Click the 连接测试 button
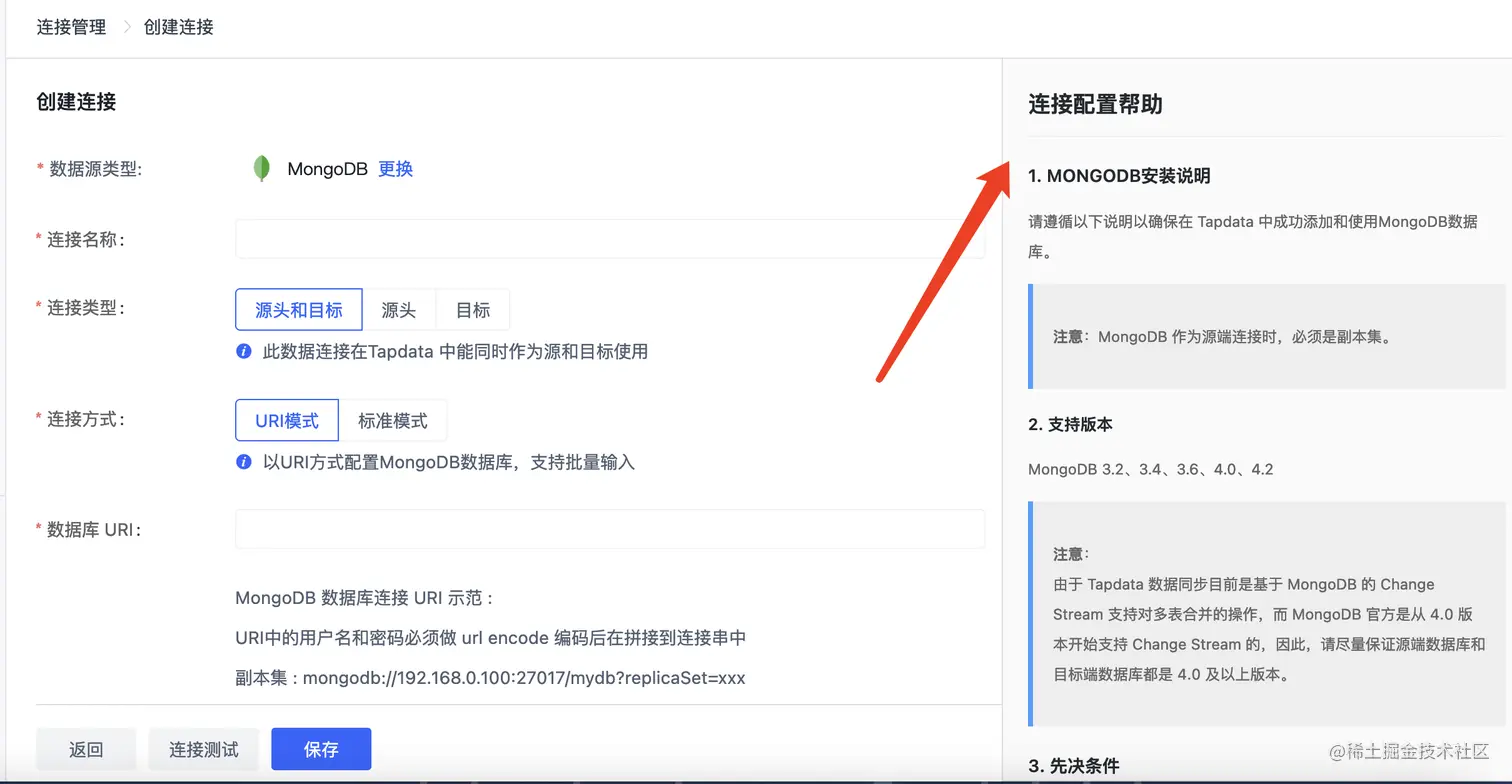This screenshot has width=1512, height=784. (x=204, y=749)
